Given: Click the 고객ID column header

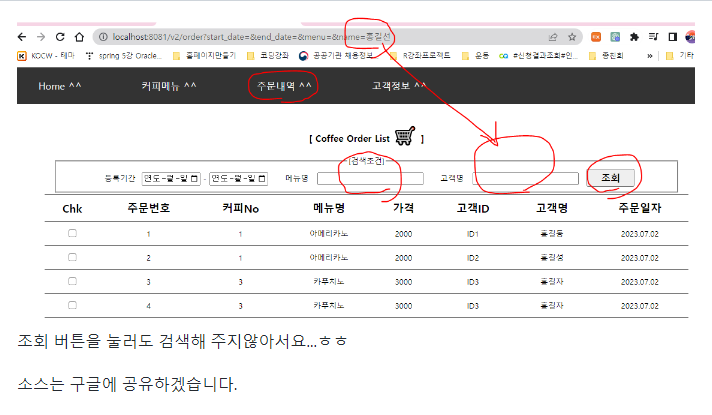Looking at the screenshot, I should click(473, 208).
